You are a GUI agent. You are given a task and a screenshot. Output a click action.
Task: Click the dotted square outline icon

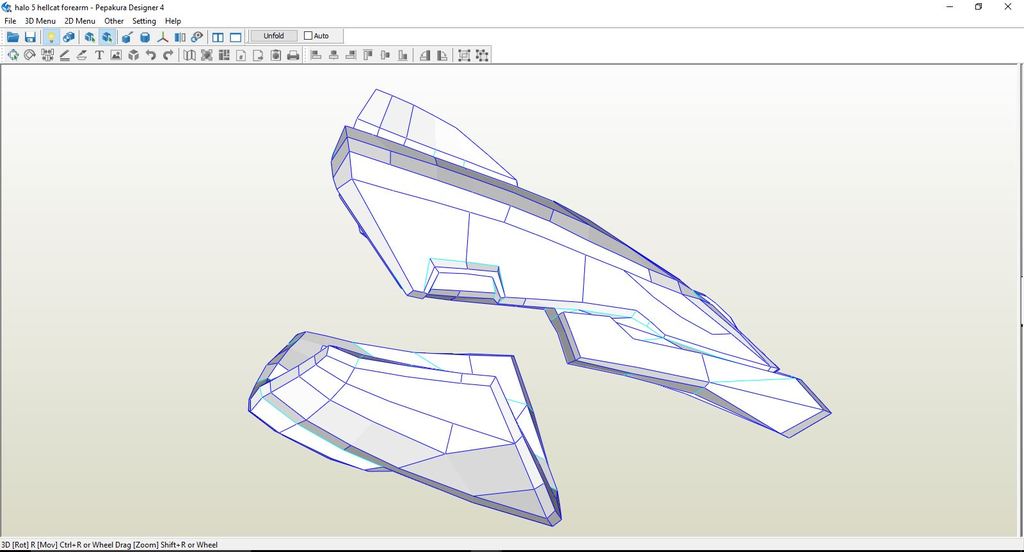click(x=482, y=56)
